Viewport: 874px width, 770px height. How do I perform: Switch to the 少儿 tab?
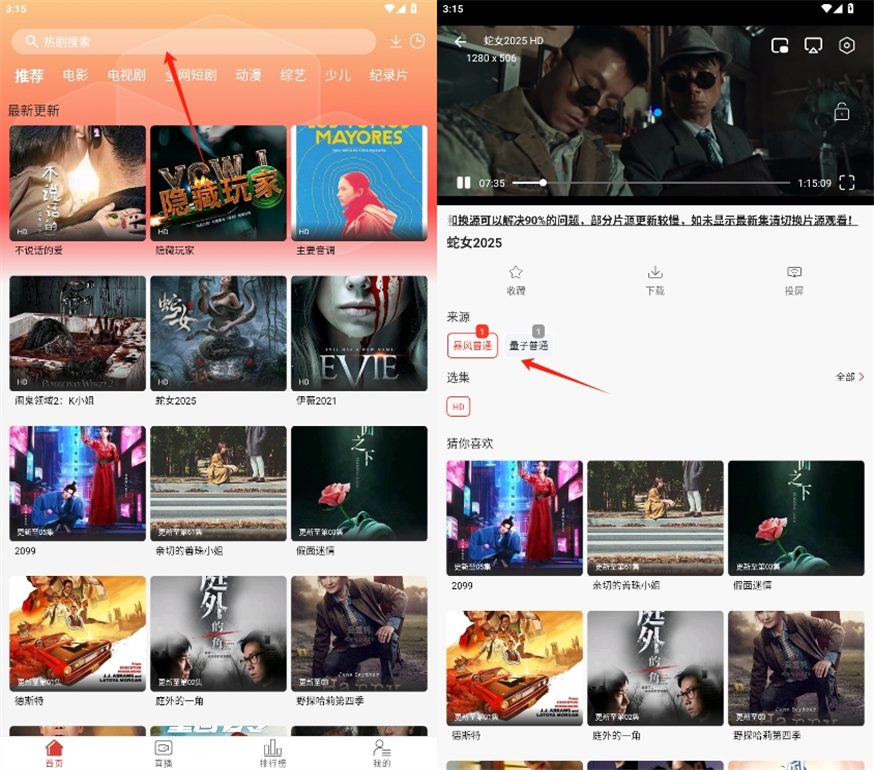pos(338,75)
